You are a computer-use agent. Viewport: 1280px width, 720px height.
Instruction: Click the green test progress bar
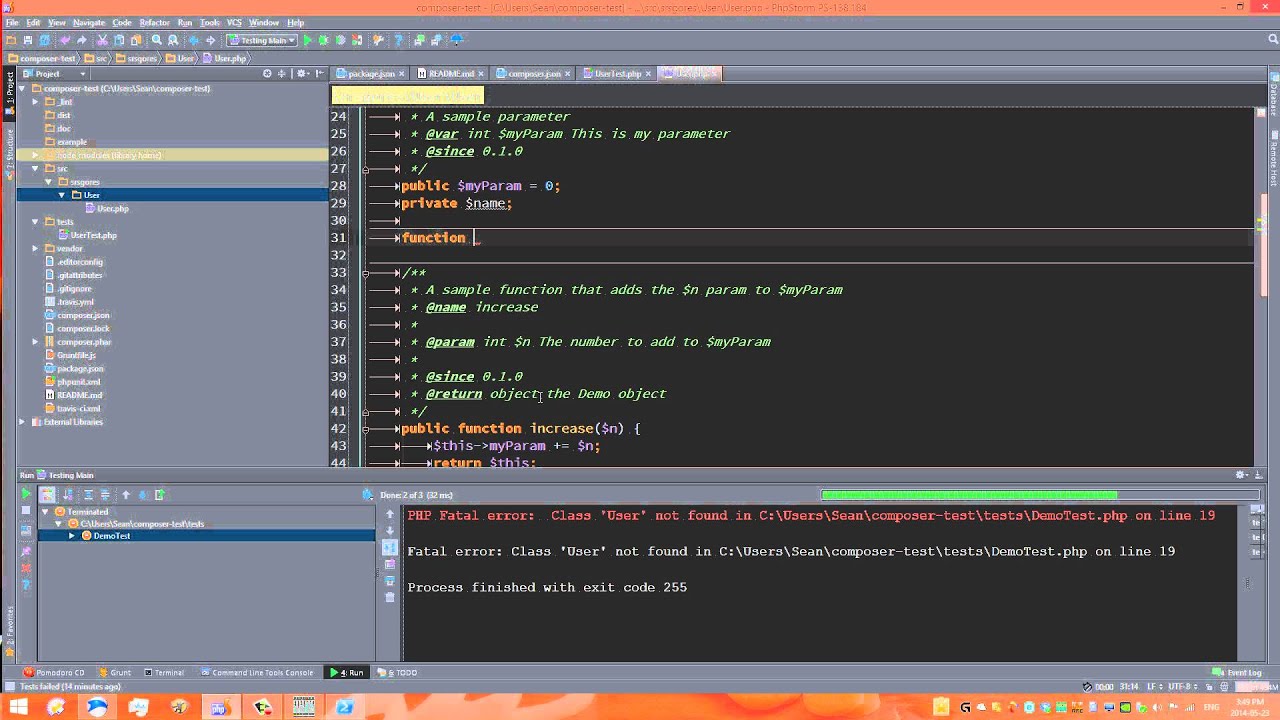(x=968, y=495)
